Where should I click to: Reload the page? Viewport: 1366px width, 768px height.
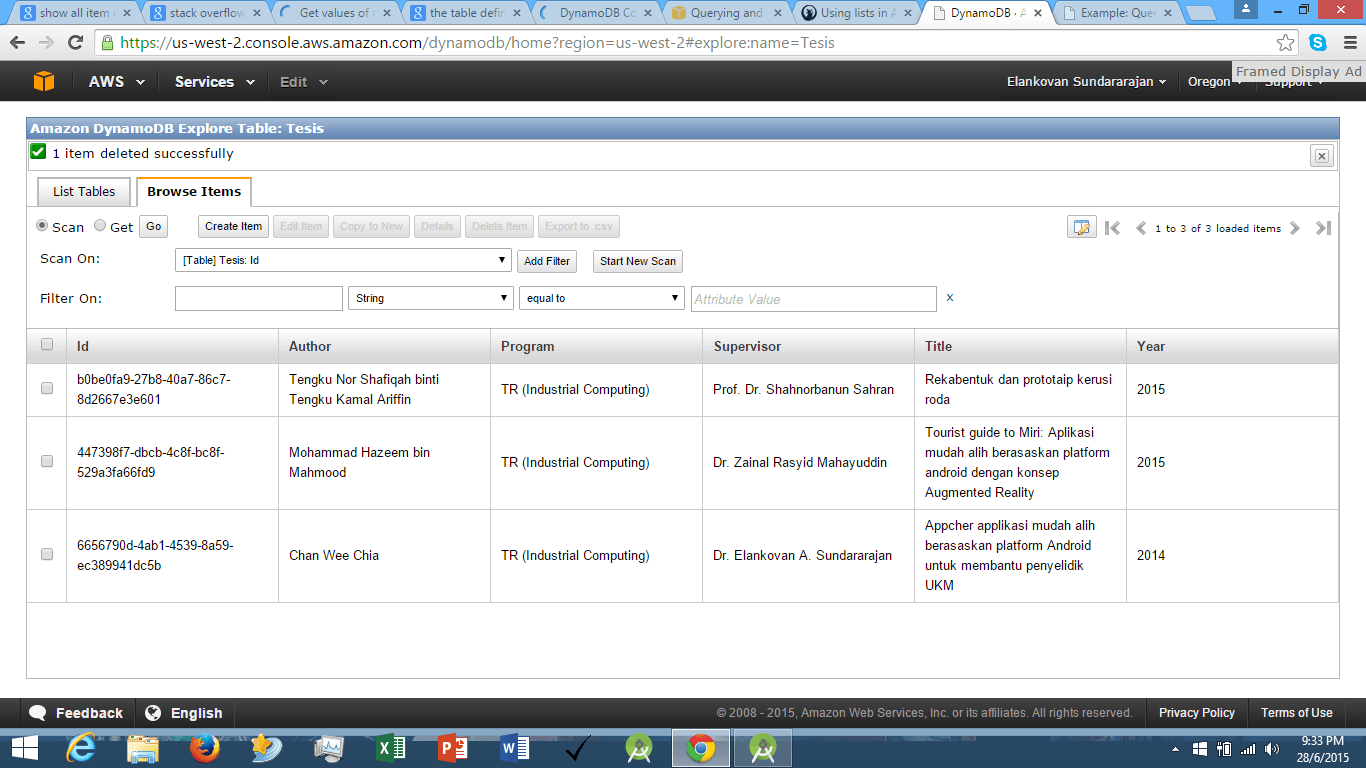click(75, 42)
